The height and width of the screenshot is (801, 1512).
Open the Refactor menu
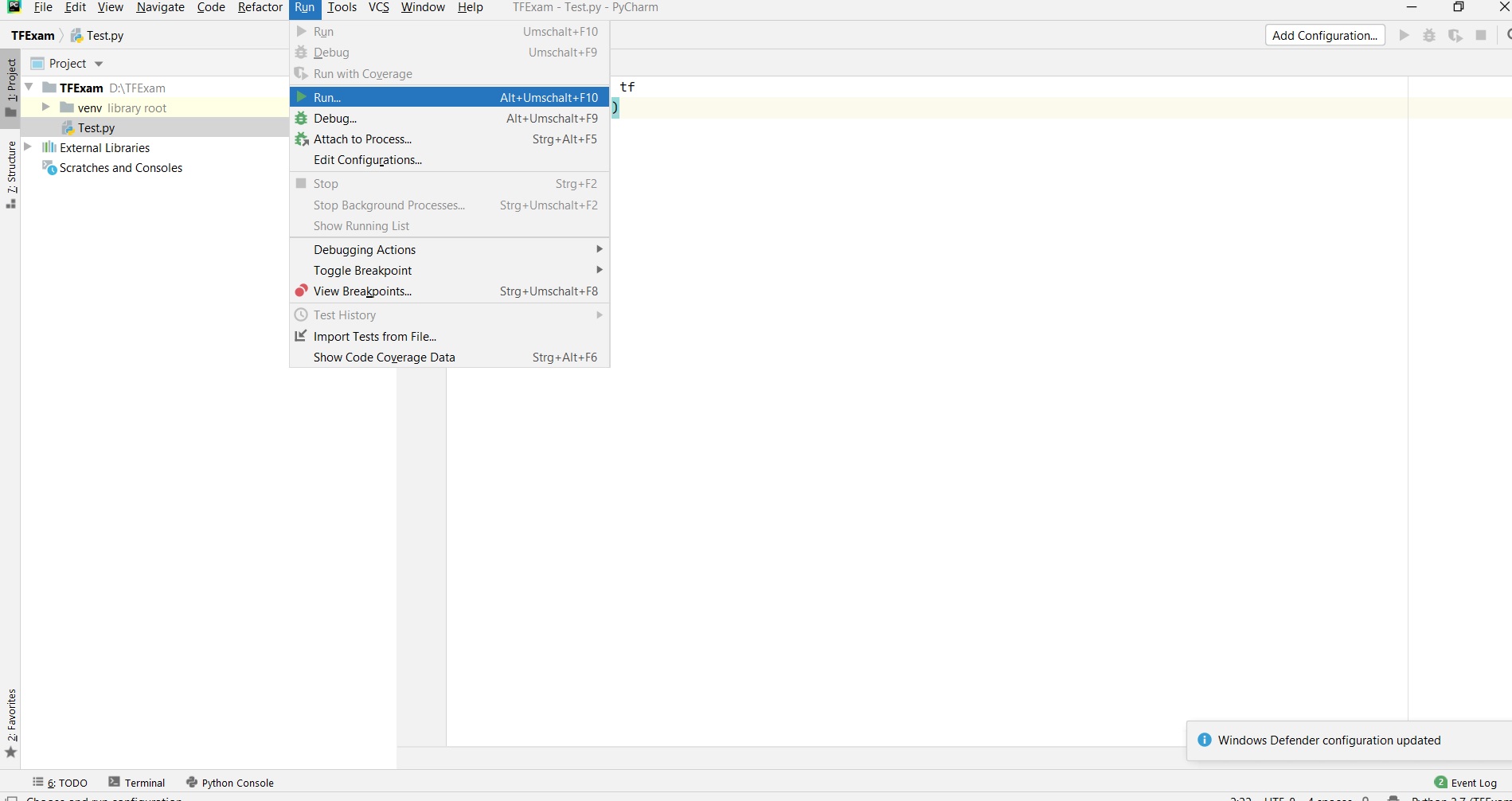tap(260, 7)
